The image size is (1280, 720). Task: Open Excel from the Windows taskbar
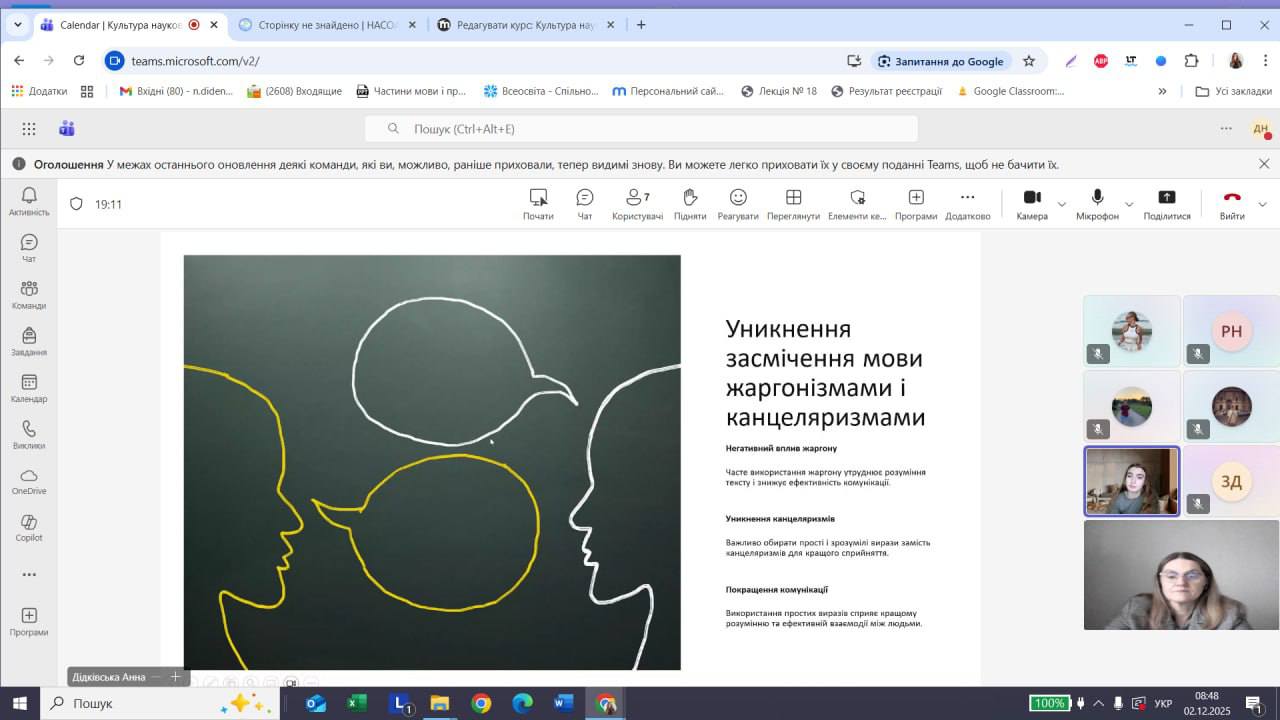(x=357, y=704)
